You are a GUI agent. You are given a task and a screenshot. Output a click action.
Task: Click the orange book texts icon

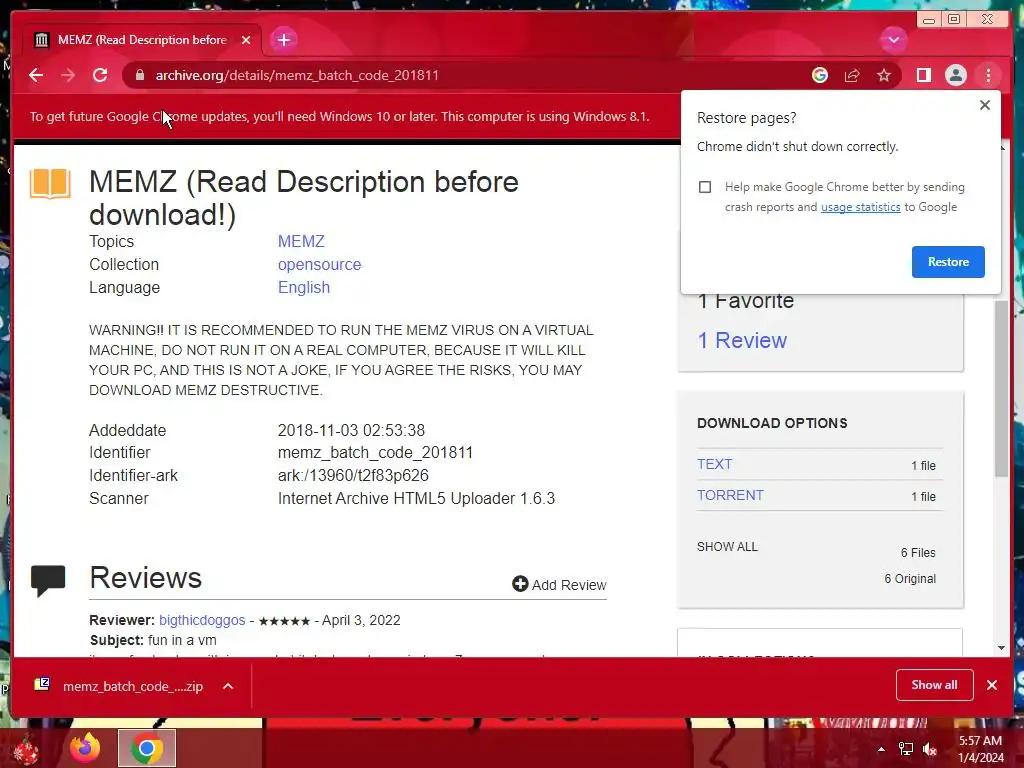pos(50,184)
